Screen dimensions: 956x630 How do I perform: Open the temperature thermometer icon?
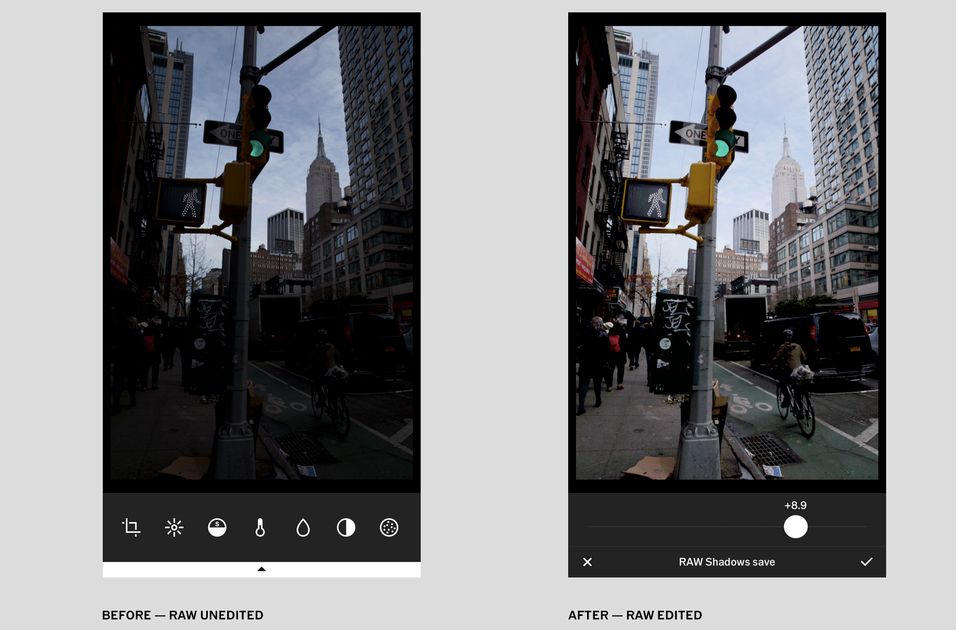(x=260, y=527)
